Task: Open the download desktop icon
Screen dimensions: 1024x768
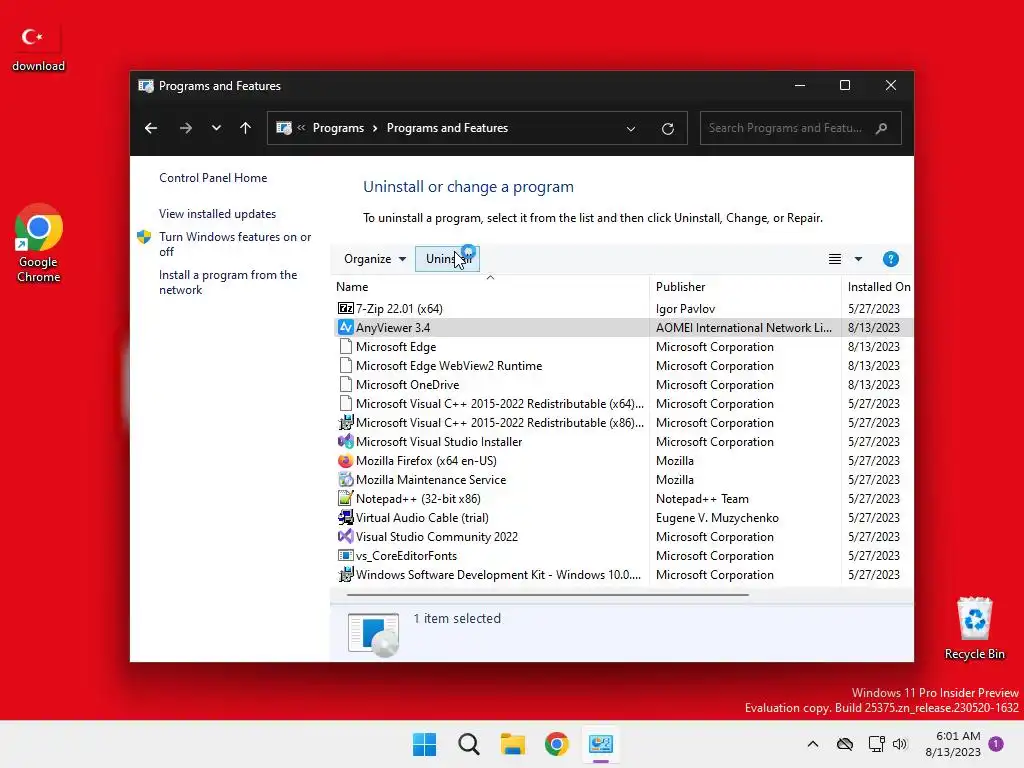Action: pyautogui.click(x=39, y=47)
